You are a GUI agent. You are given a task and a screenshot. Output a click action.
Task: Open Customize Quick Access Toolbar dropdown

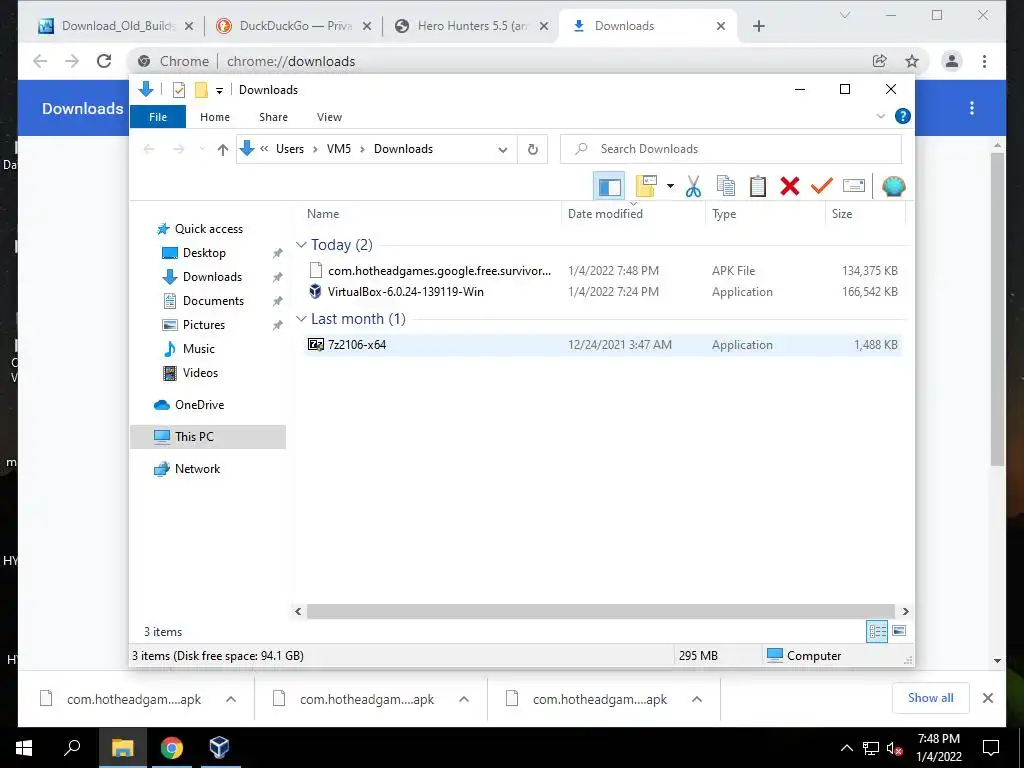point(219,91)
